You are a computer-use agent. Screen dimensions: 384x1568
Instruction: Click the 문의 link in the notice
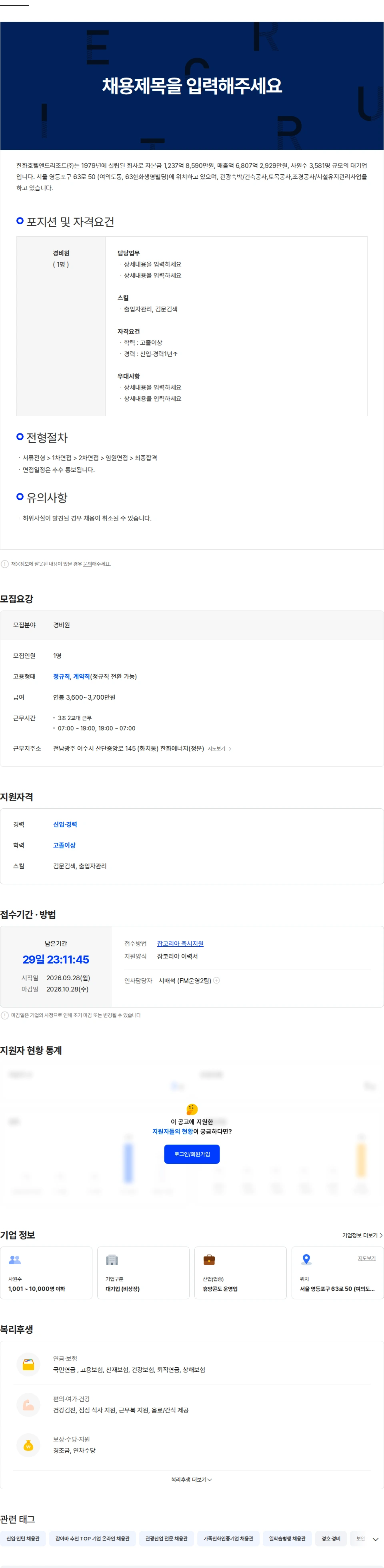click(x=88, y=564)
